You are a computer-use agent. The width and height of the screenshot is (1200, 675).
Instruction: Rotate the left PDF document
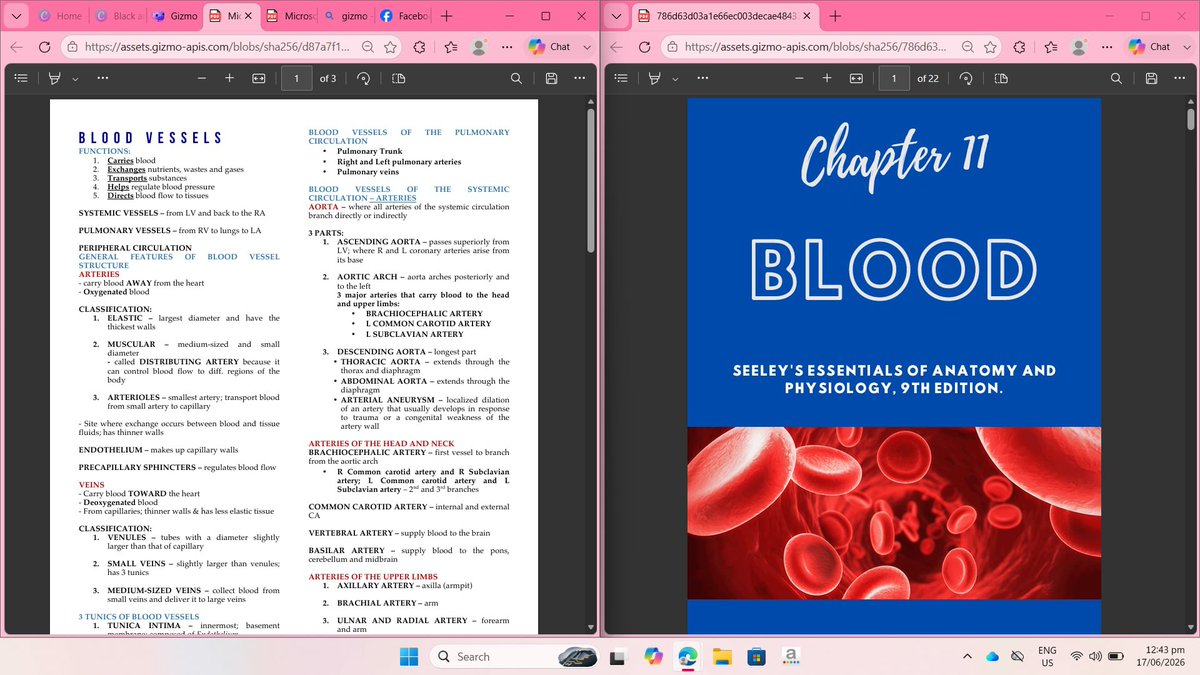point(364,78)
